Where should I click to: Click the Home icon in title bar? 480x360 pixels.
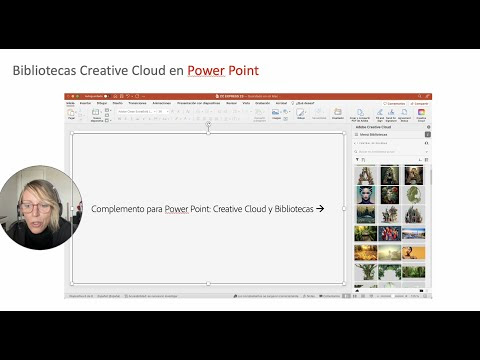(x=115, y=96)
